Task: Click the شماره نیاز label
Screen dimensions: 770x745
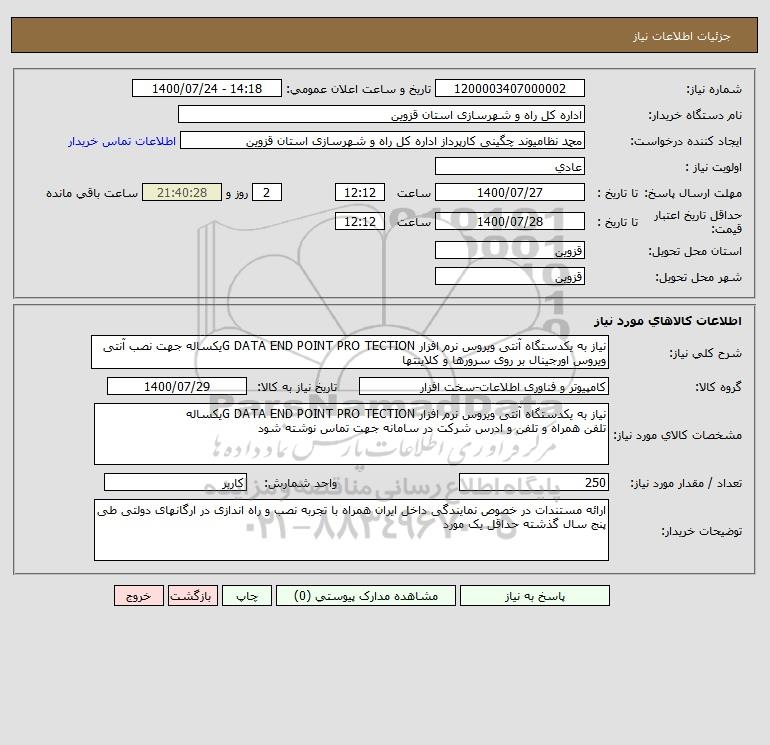Action: tap(714, 89)
